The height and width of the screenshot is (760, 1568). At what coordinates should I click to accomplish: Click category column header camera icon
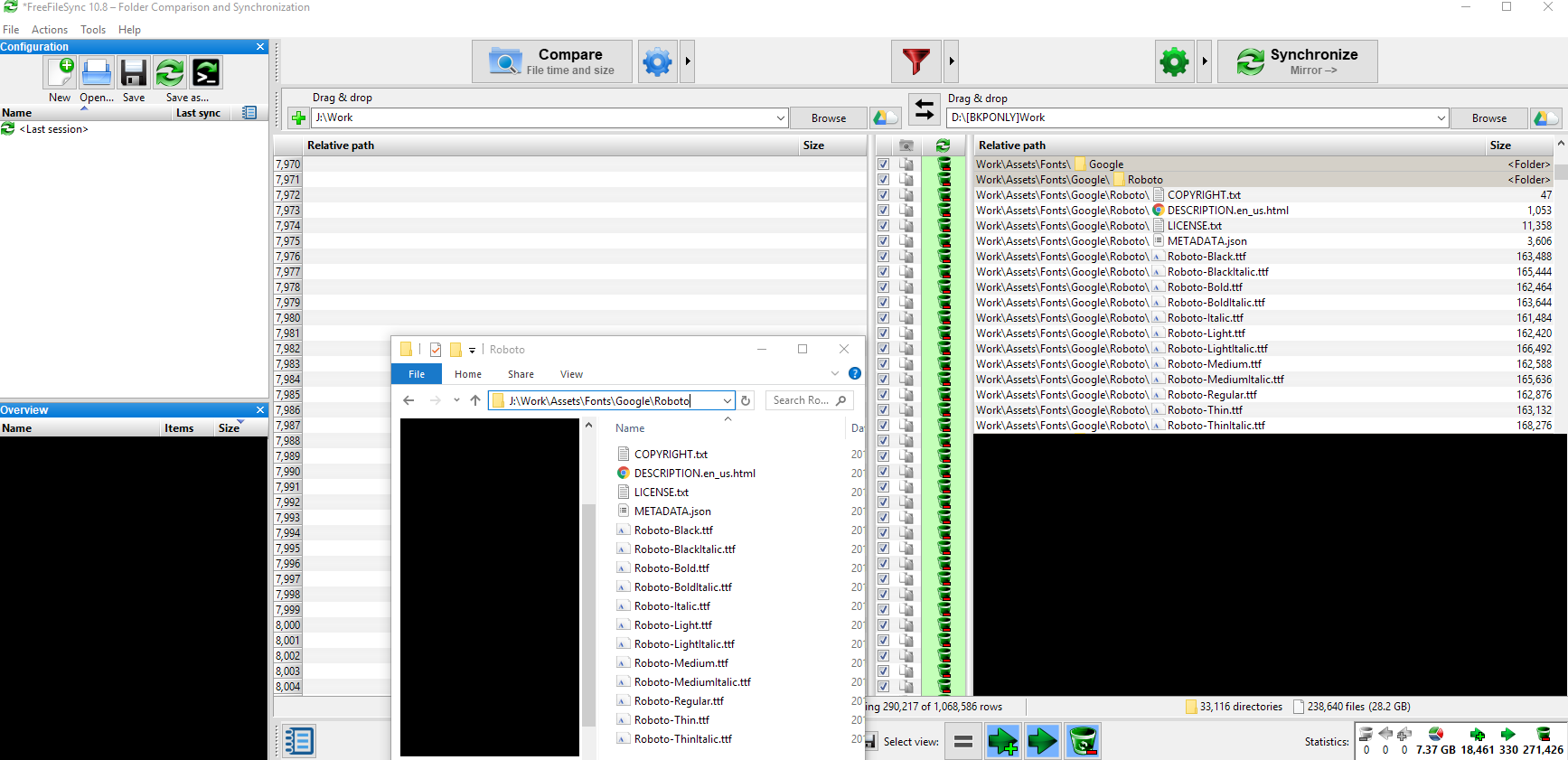[x=906, y=145]
